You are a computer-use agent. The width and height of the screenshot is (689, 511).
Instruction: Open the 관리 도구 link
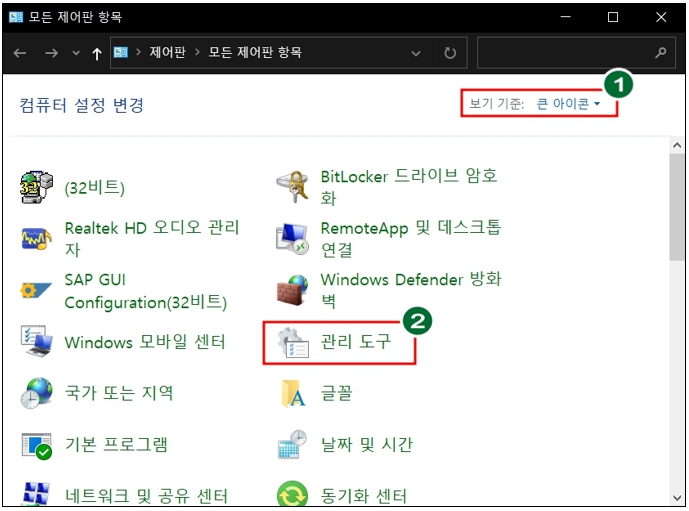click(355, 341)
